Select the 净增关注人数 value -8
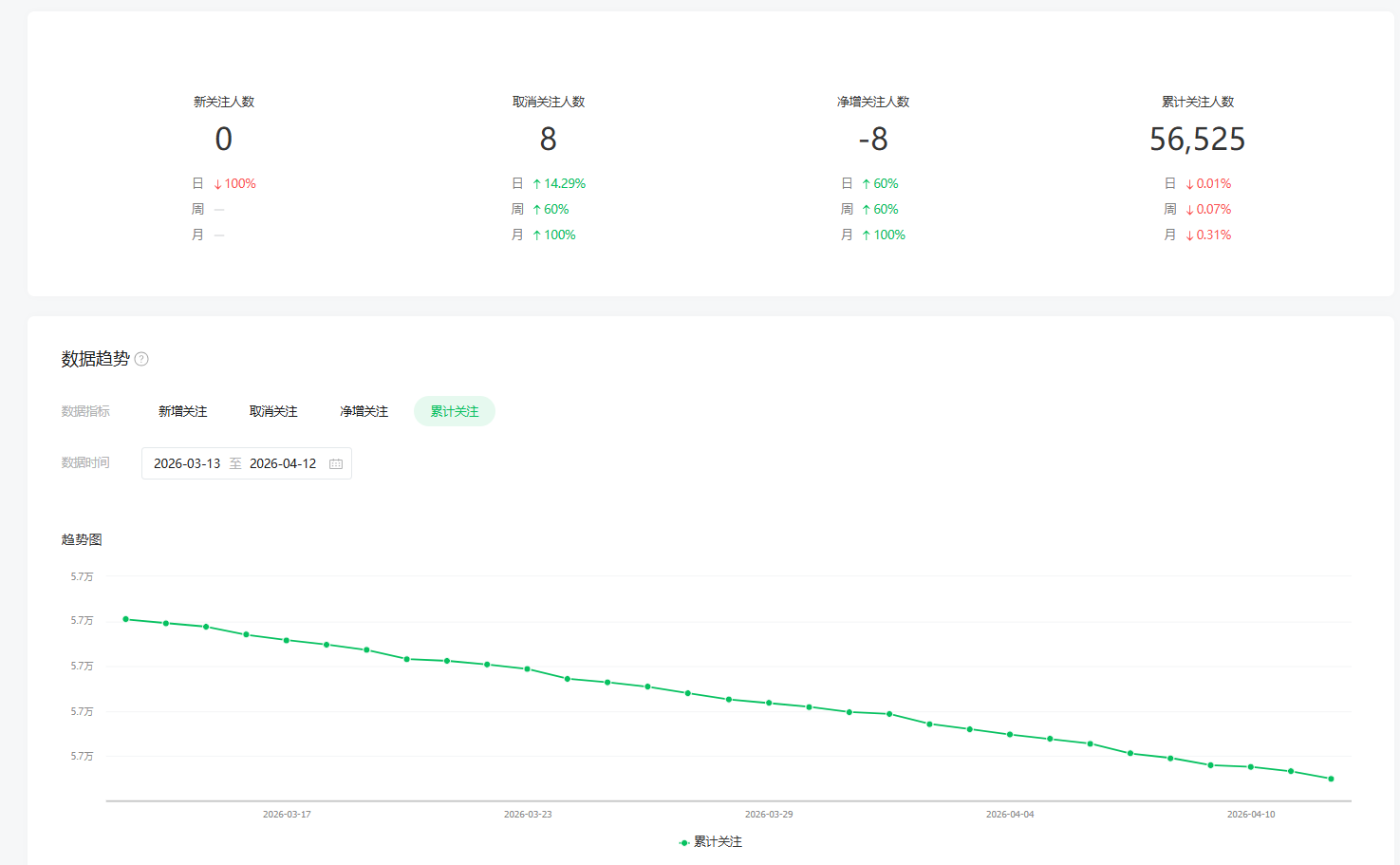This screenshot has width=1400, height=865. (x=873, y=140)
